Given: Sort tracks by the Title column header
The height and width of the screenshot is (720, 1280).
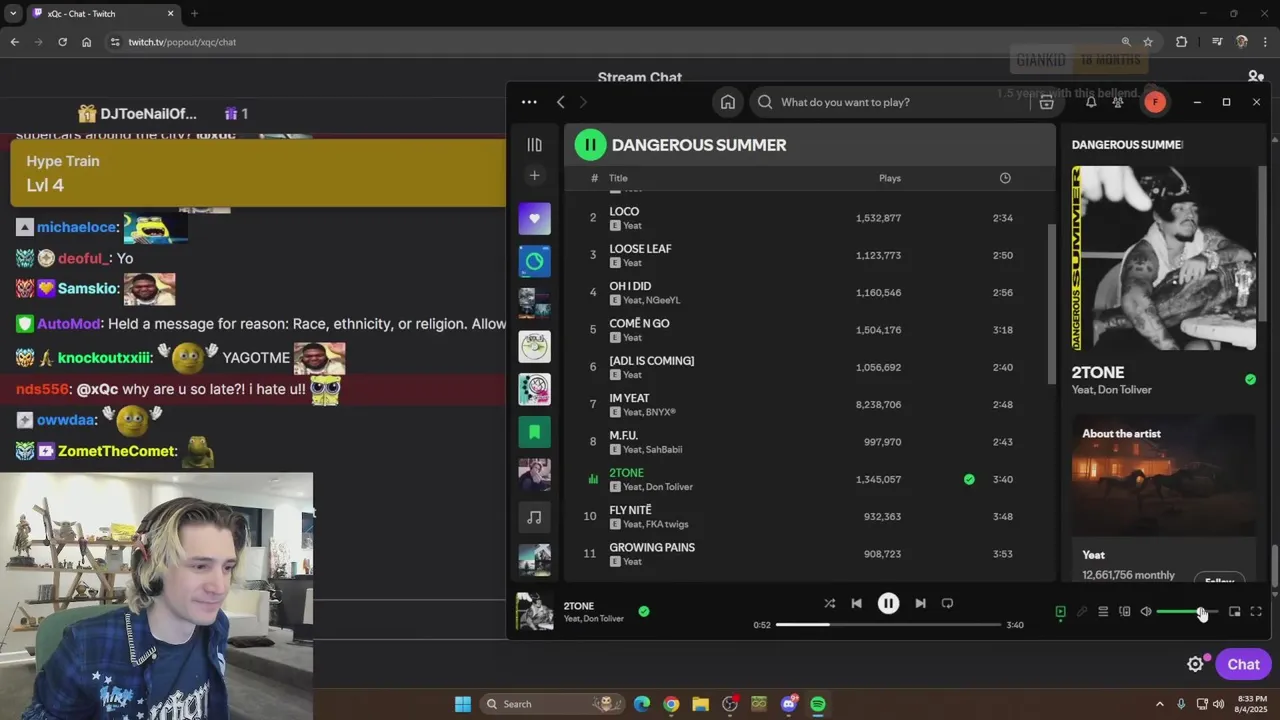Looking at the screenshot, I should 618,178.
